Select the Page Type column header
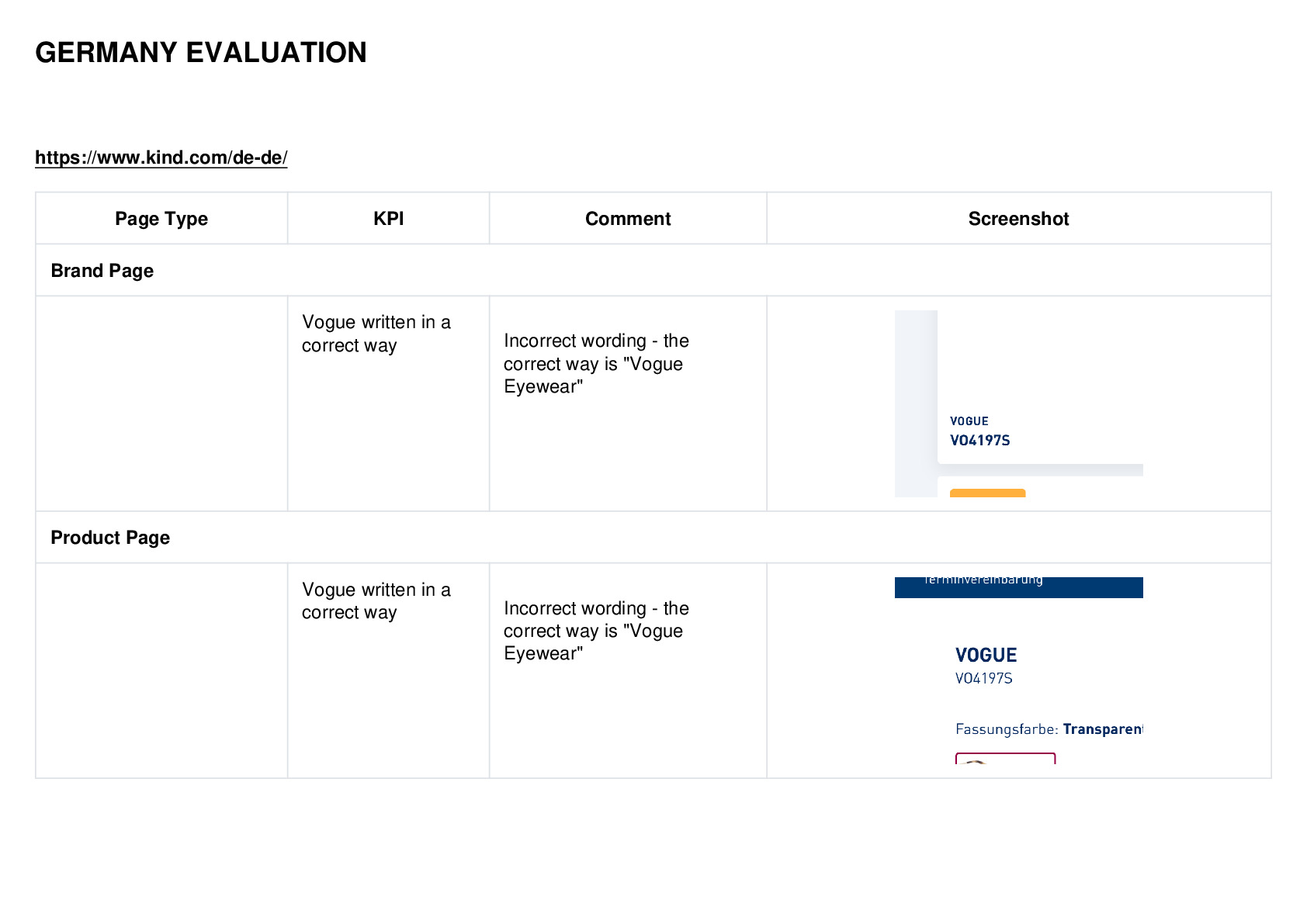The height and width of the screenshot is (924, 1307). pos(161,219)
